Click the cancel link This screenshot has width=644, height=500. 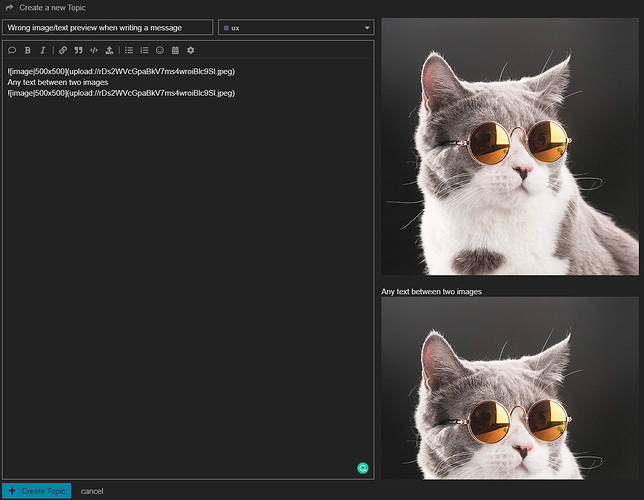[x=92, y=491]
